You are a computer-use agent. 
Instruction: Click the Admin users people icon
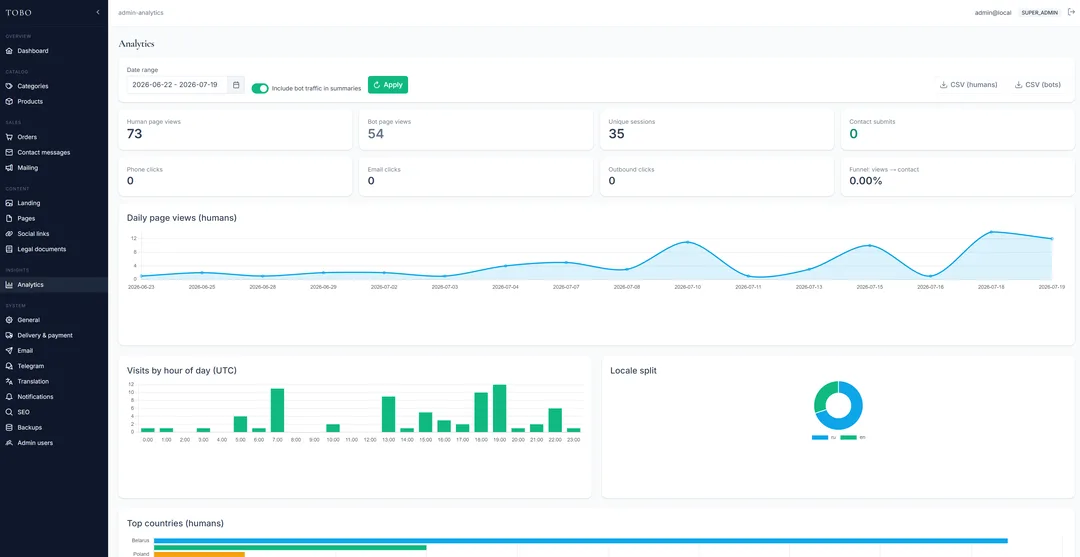click(9, 443)
